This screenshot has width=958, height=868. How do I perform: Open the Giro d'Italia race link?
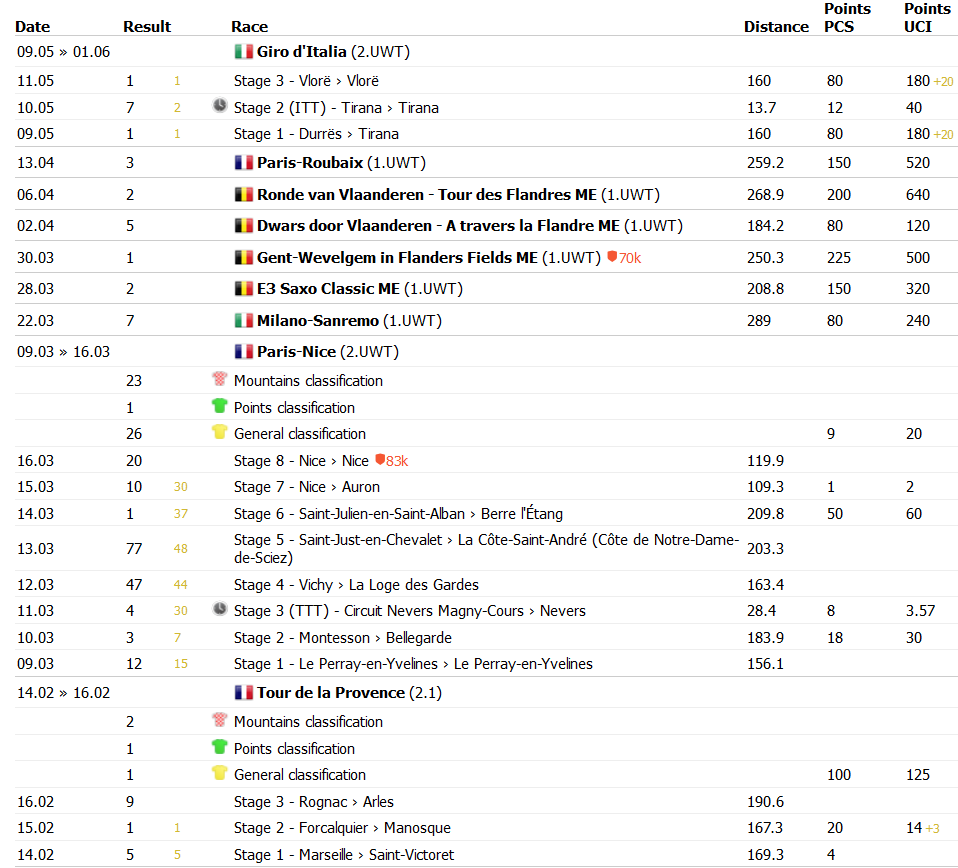pyautogui.click(x=302, y=52)
